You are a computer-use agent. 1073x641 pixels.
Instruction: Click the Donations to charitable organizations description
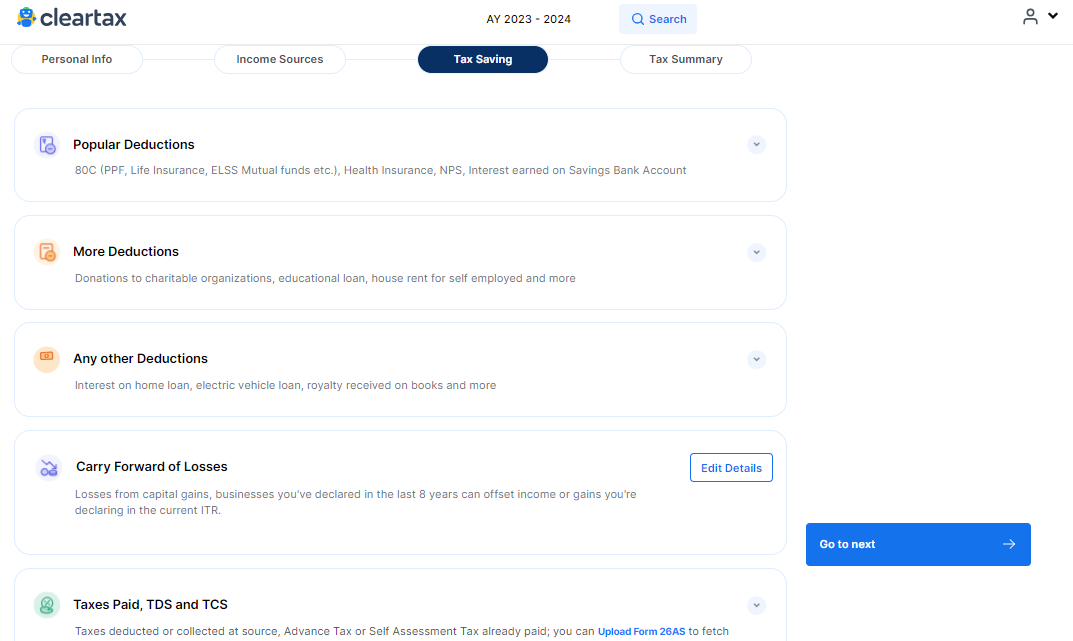(x=325, y=278)
